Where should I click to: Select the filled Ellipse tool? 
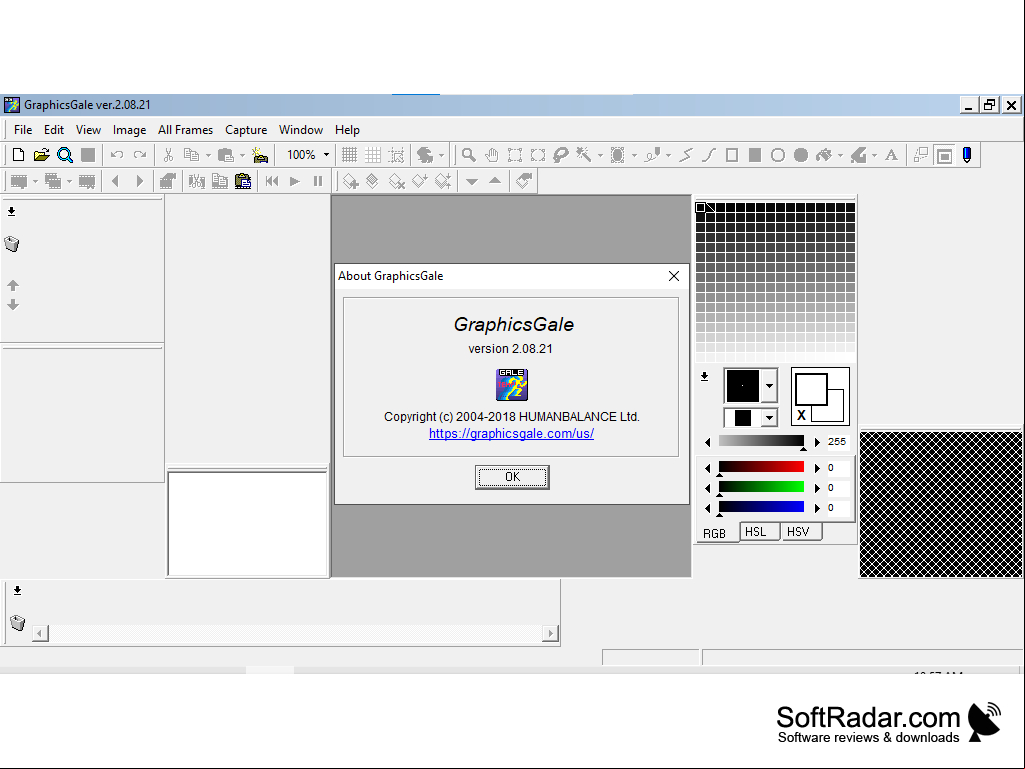pyautogui.click(x=801, y=155)
